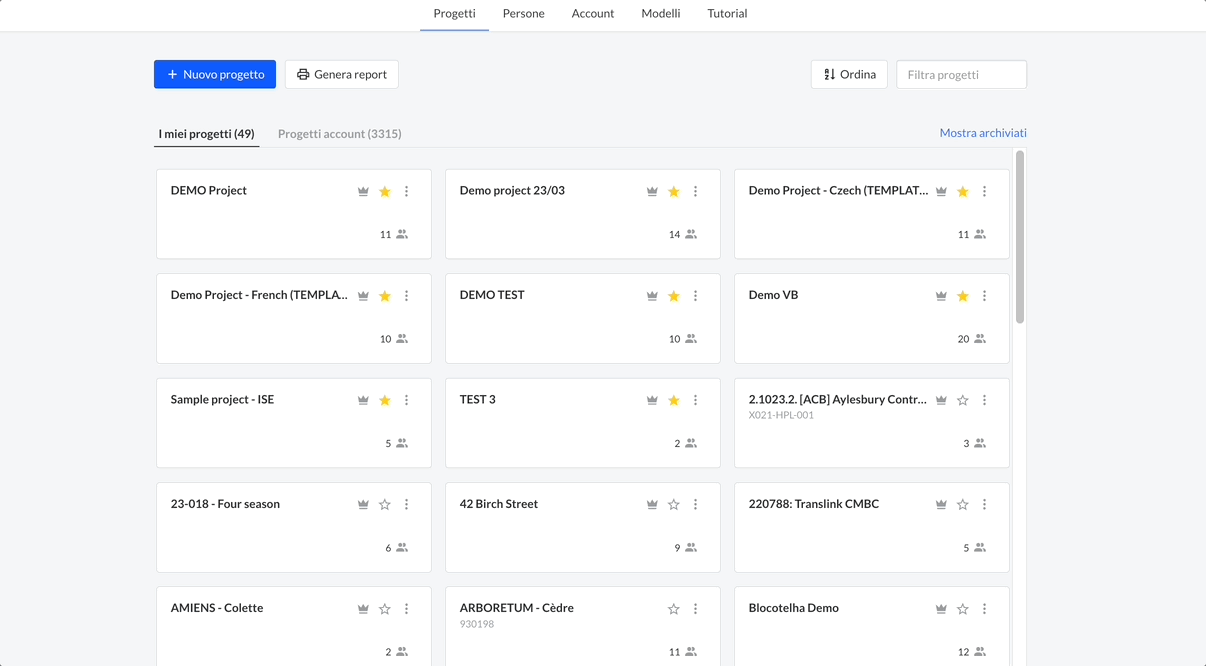
Task: Click the crown icon on DEMO TEST card
Action: point(652,296)
